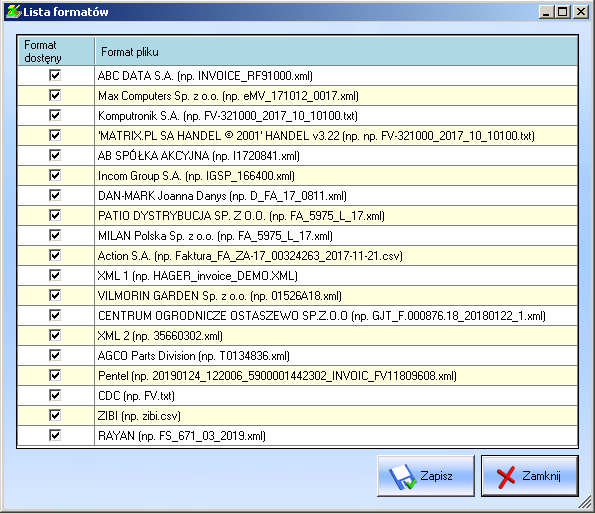Uncheck the RAYAN format checkbox

coord(55,435)
